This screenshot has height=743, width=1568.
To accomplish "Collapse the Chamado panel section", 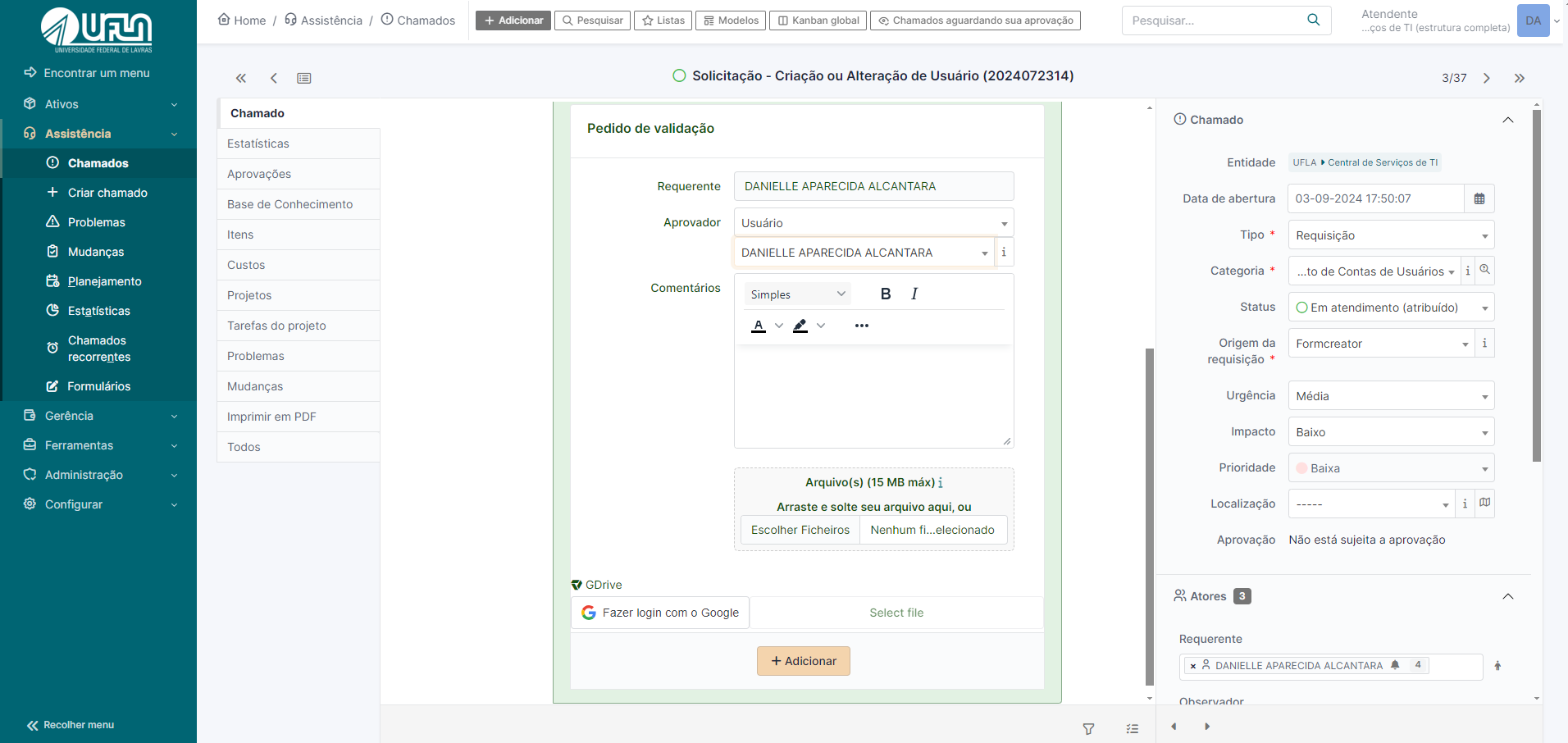I will (x=1508, y=120).
